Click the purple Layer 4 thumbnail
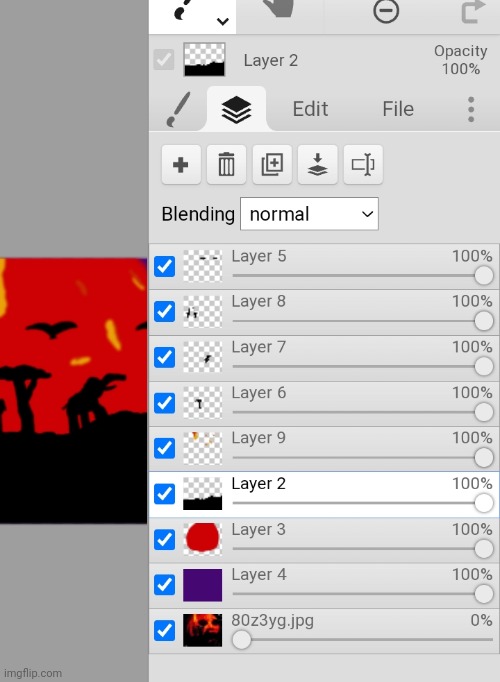The width and height of the screenshot is (500, 682). point(203,585)
